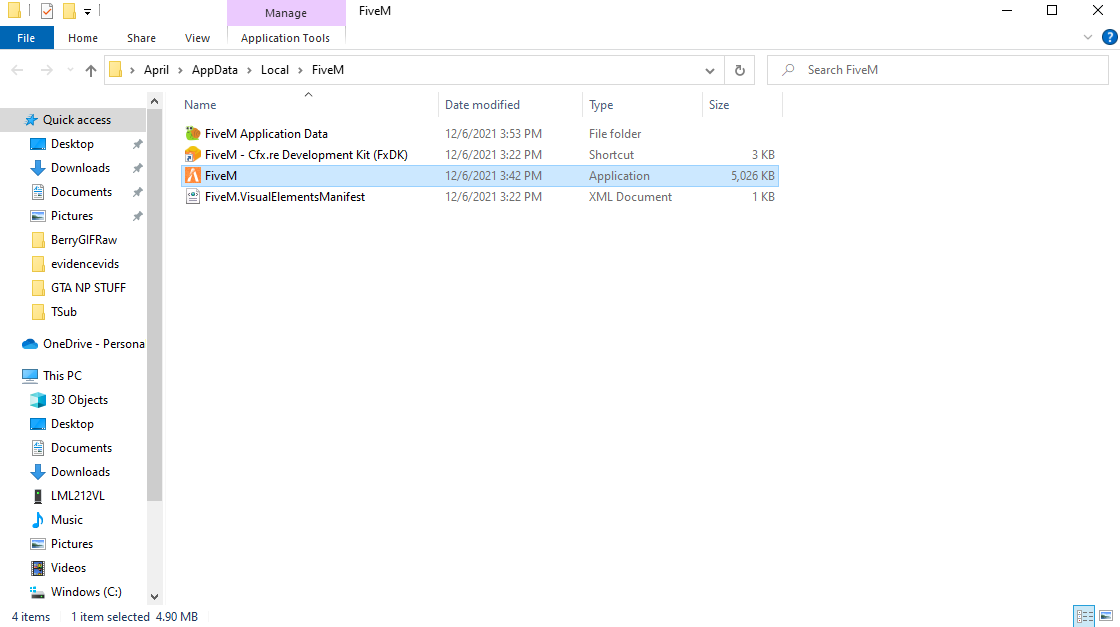
Task: Click the Documents icon under Quick access
Action: tap(38, 192)
